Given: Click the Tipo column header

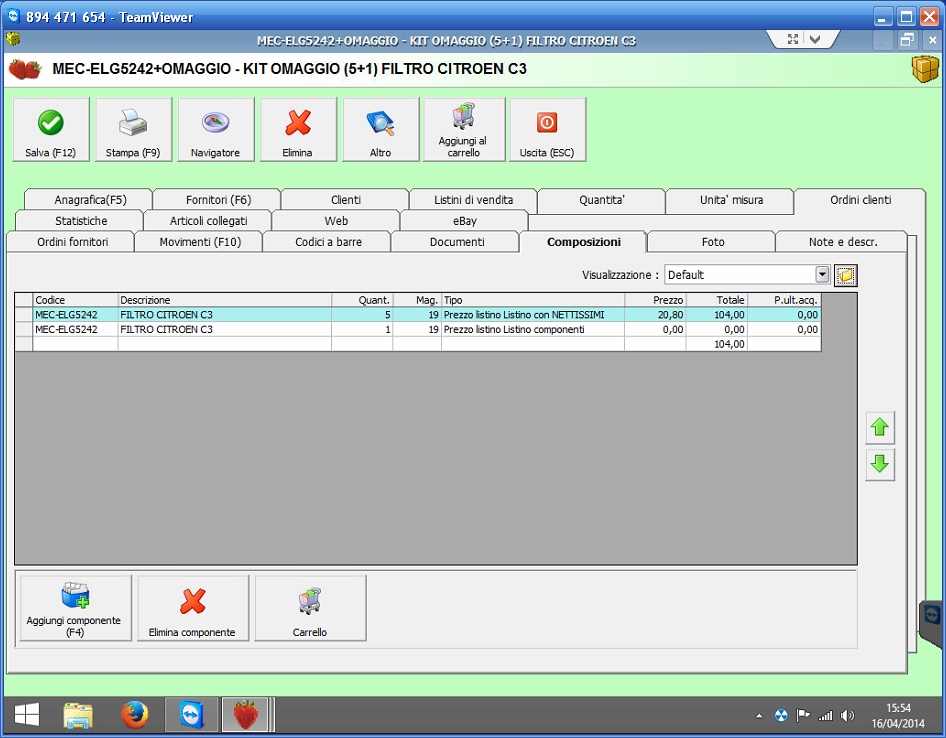Looking at the screenshot, I should pyautogui.click(x=533, y=300).
